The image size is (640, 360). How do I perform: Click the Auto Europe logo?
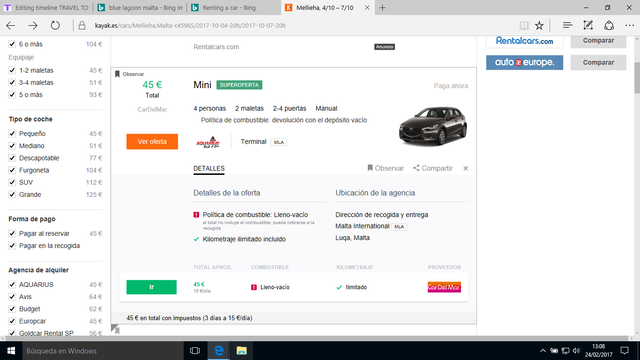coord(524,62)
